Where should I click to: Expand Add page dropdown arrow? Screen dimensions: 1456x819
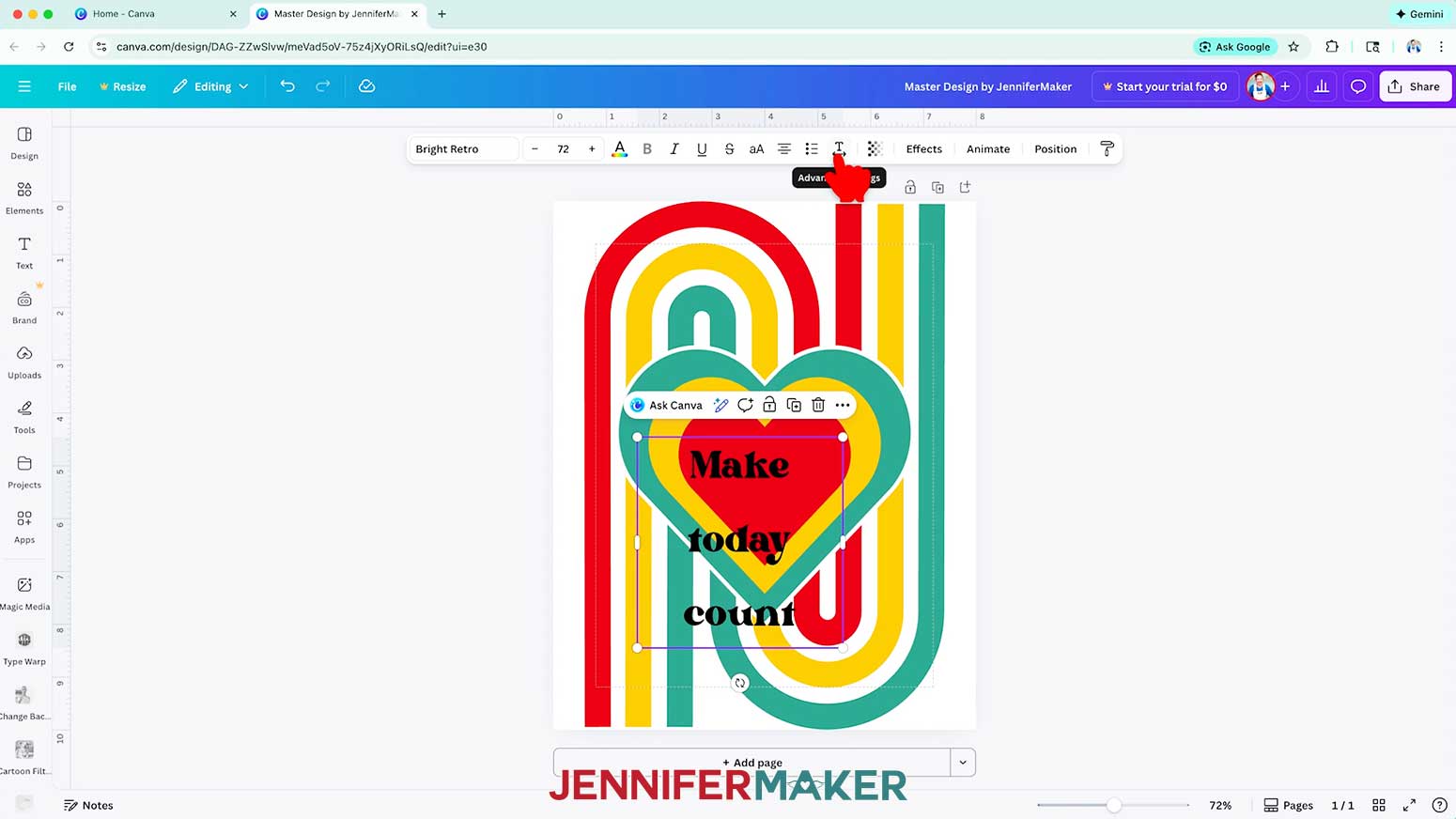pos(963,763)
